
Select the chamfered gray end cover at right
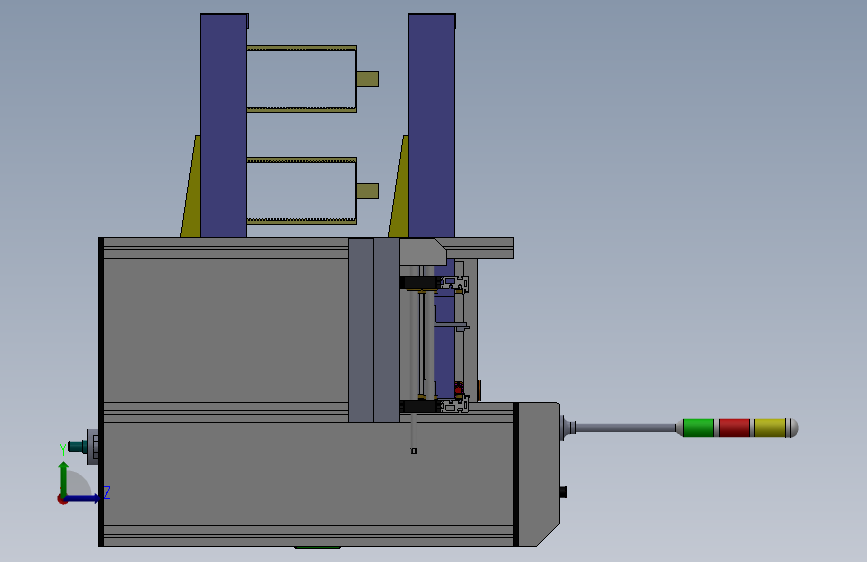[539, 474]
